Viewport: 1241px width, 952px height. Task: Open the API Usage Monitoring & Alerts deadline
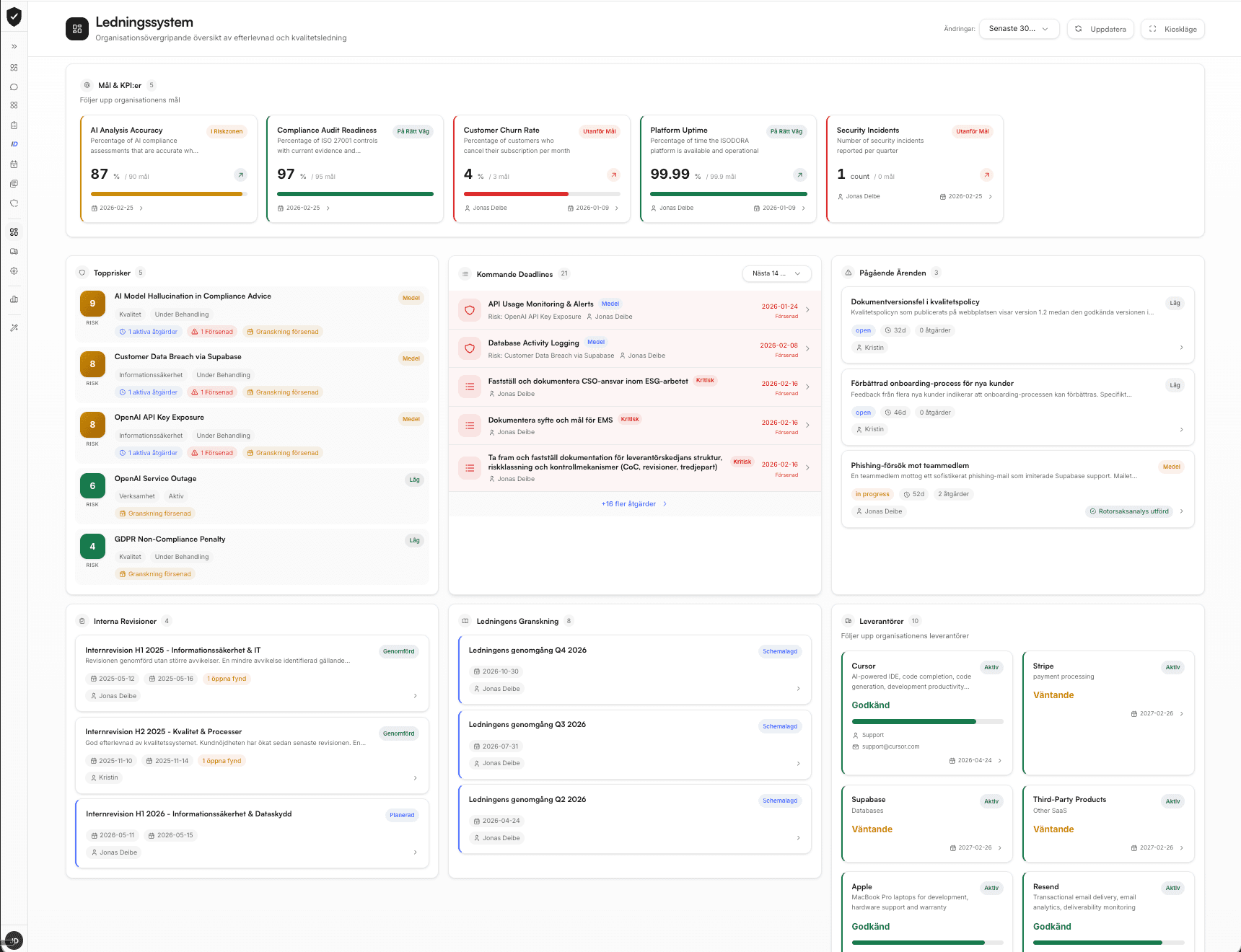(540, 304)
